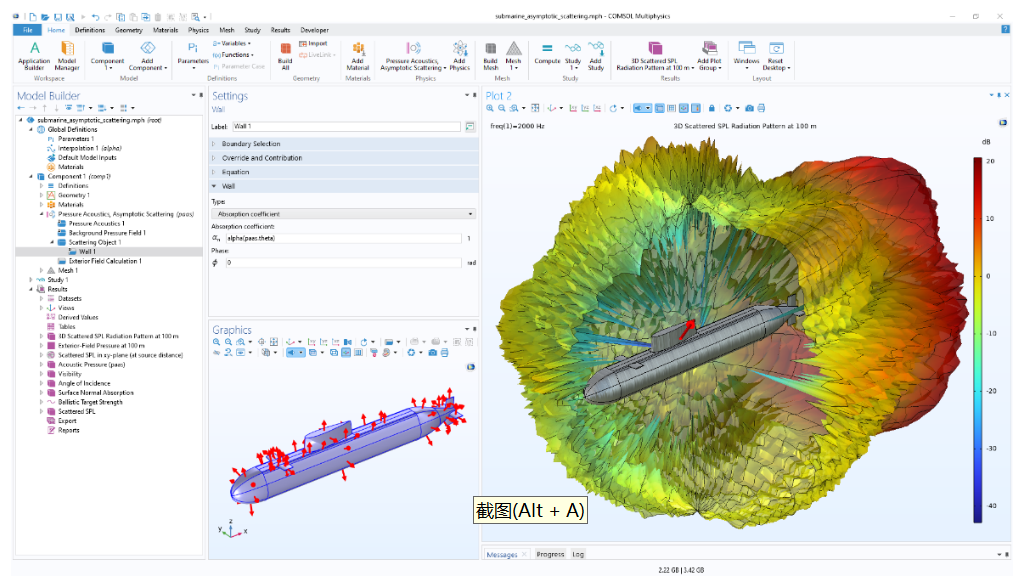The width and height of the screenshot is (1020, 582).
Task: Open the Functions dropdown in ribbon
Action: (233, 55)
